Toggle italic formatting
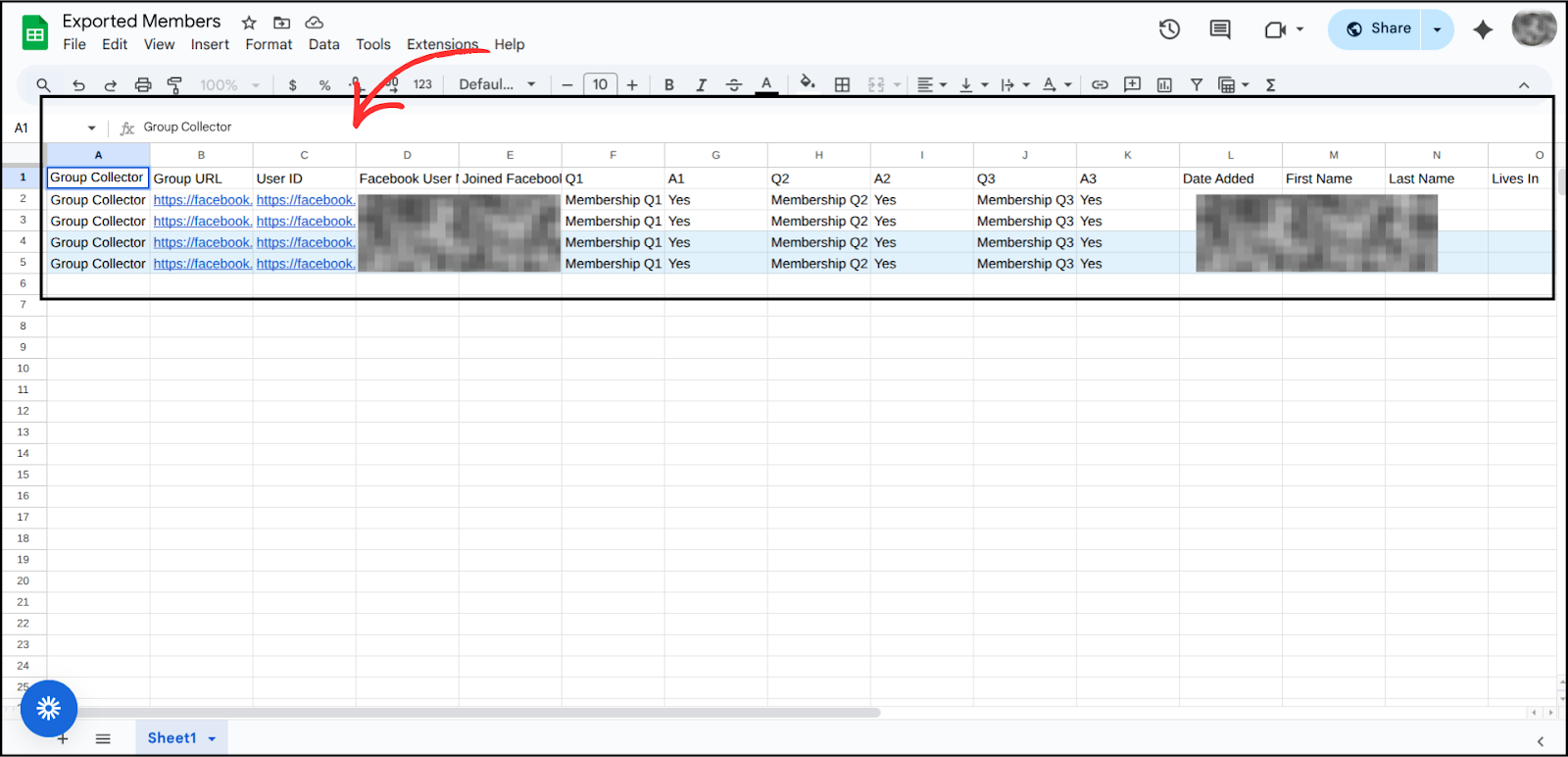The width and height of the screenshot is (1568, 757). (x=701, y=85)
